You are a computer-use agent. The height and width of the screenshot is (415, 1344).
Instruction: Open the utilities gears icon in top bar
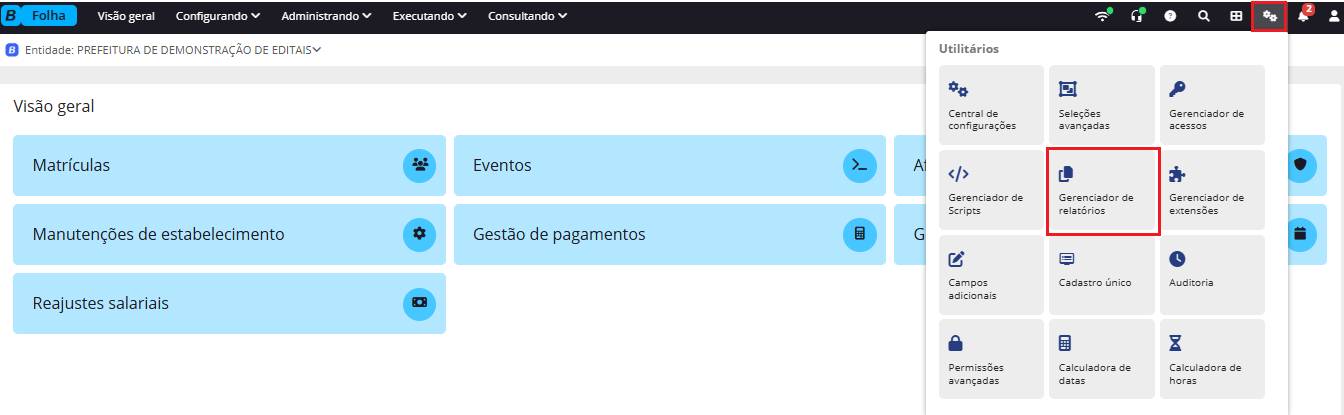click(1269, 16)
